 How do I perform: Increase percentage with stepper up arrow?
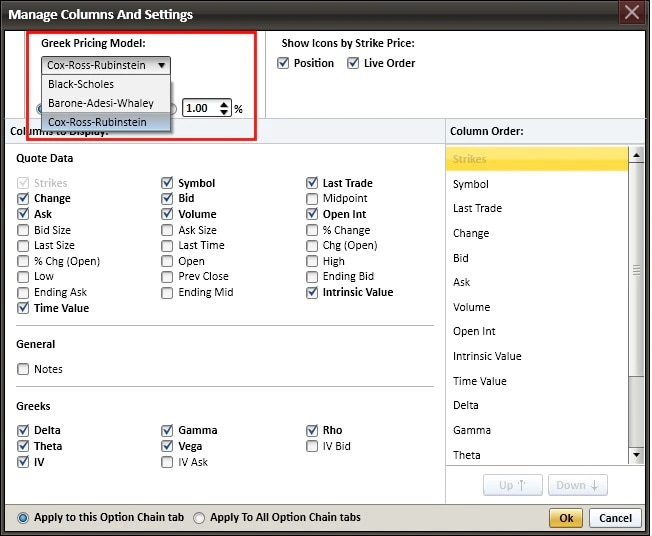[x=225, y=104]
